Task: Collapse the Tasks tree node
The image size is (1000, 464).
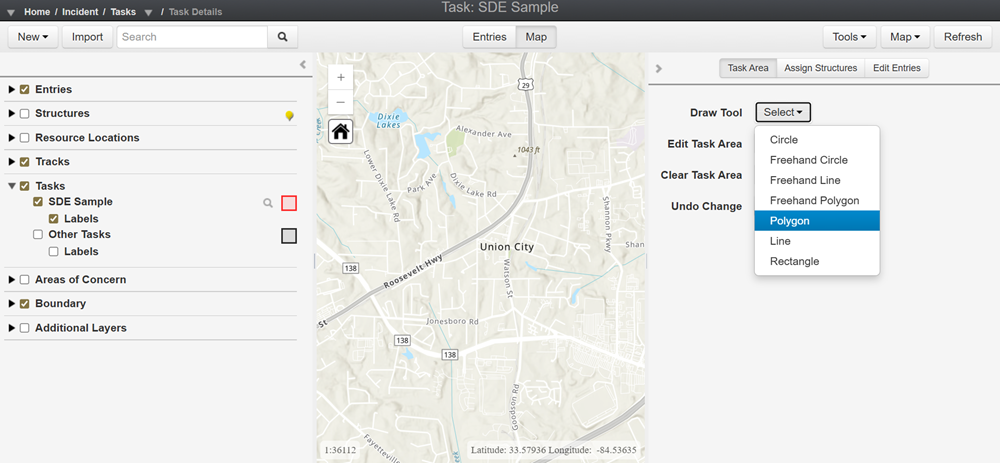Action: click(11, 186)
